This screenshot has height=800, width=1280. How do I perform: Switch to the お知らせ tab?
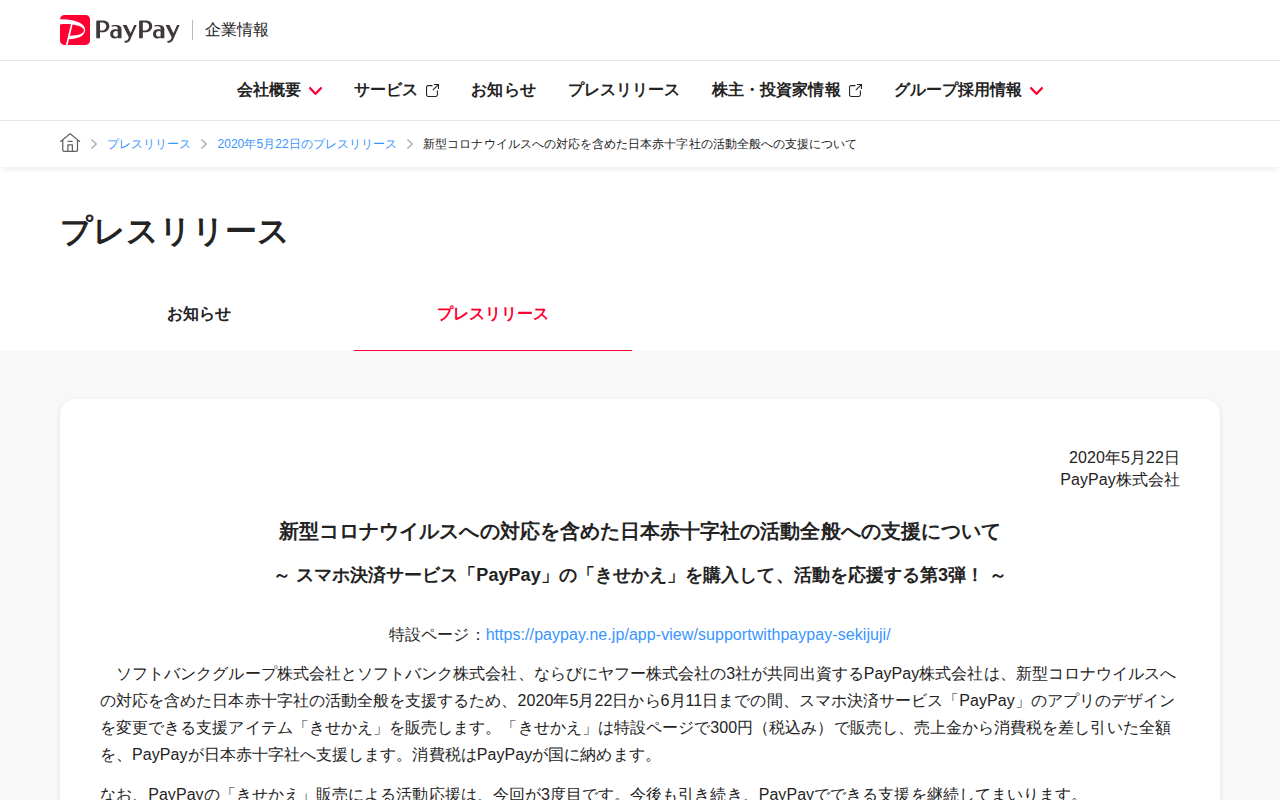tap(199, 314)
